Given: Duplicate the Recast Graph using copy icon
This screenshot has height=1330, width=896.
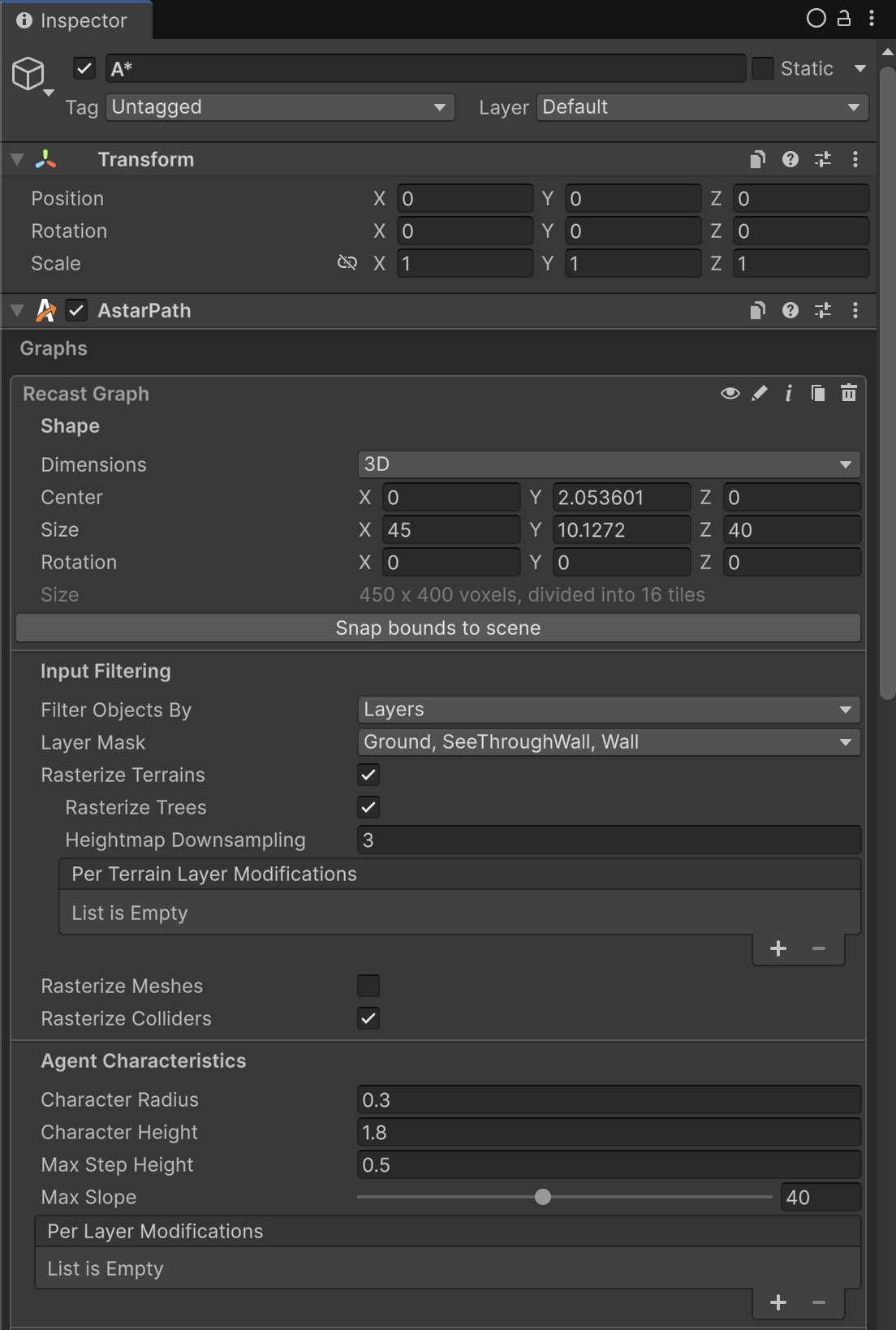Looking at the screenshot, I should coord(818,394).
